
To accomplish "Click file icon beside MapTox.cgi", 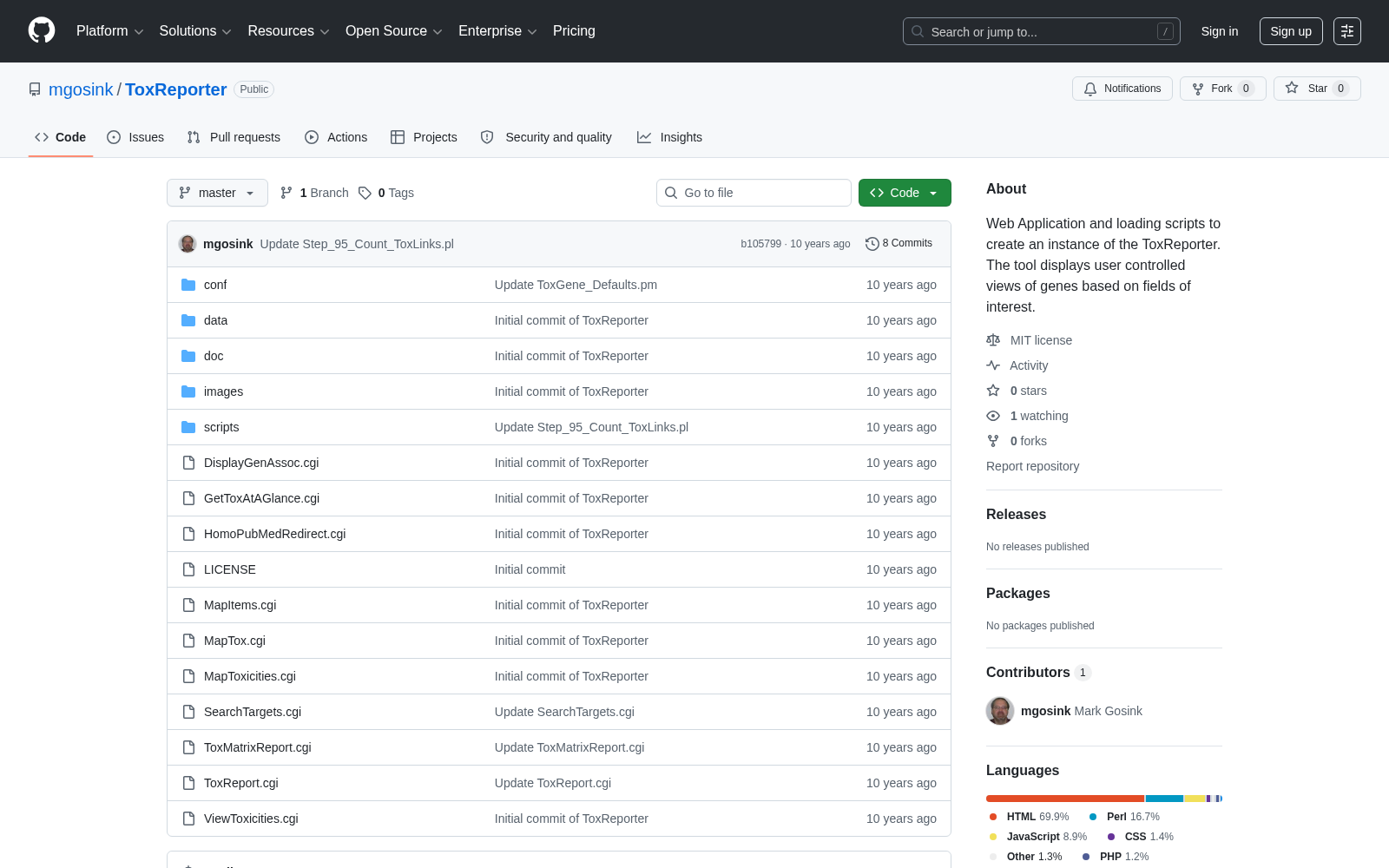I will (x=188, y=641).
